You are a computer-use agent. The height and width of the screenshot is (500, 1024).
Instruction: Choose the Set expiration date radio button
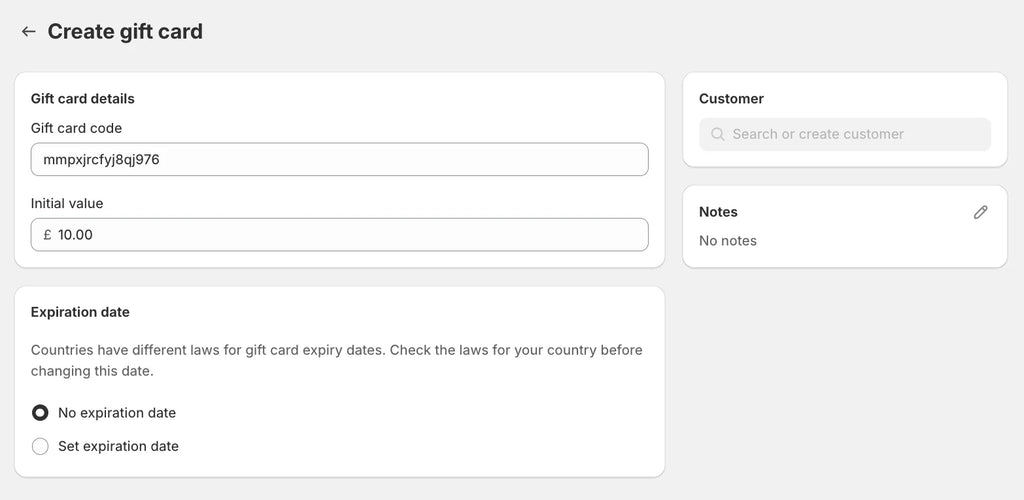[40, 446]
